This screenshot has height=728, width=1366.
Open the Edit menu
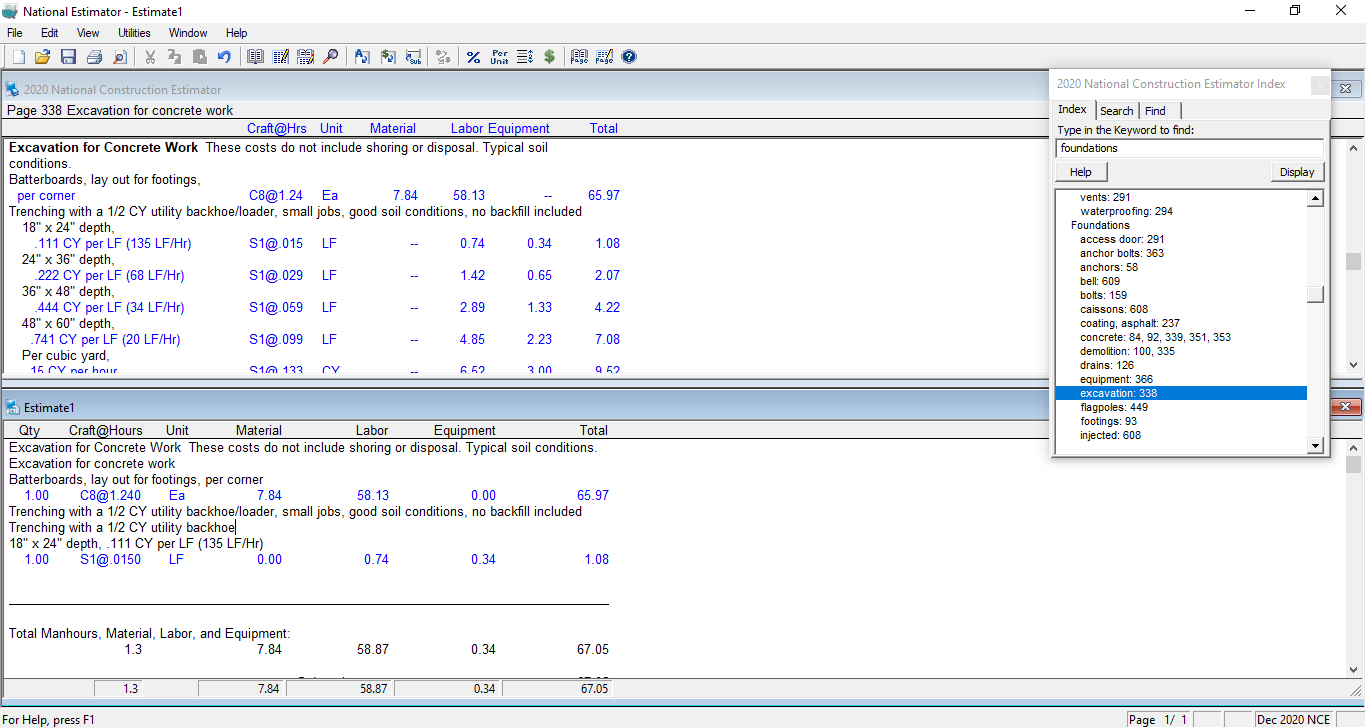click(50, 33)
